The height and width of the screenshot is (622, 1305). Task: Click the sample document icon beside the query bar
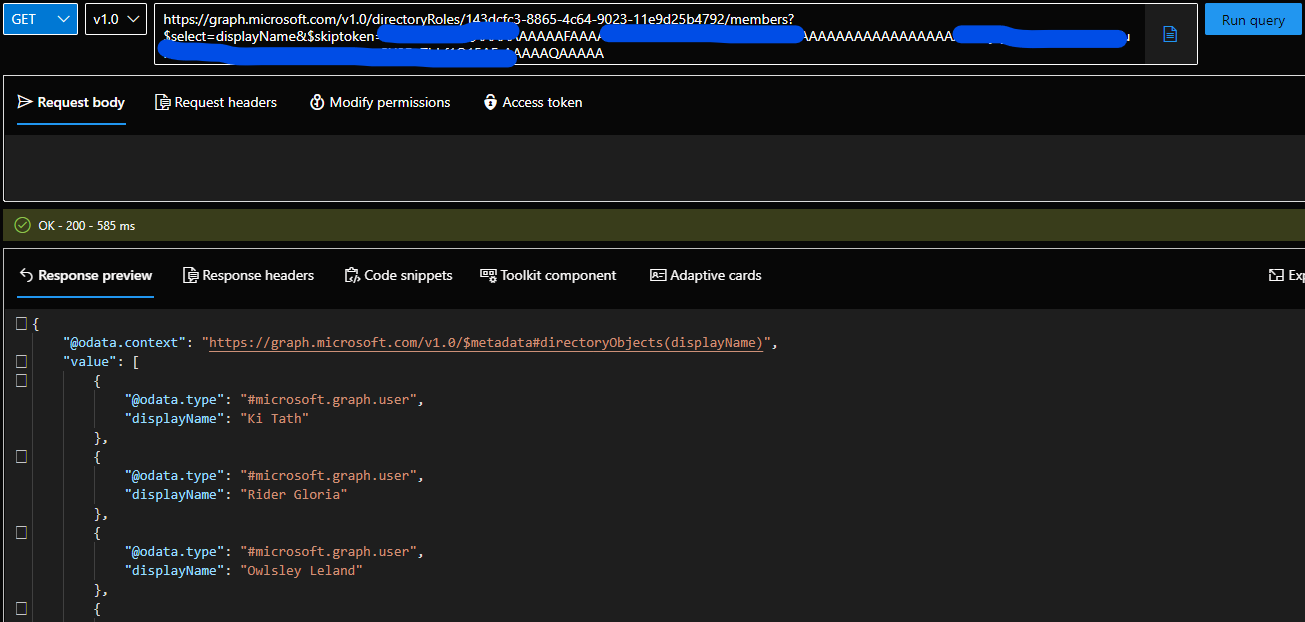[1170, 33]
